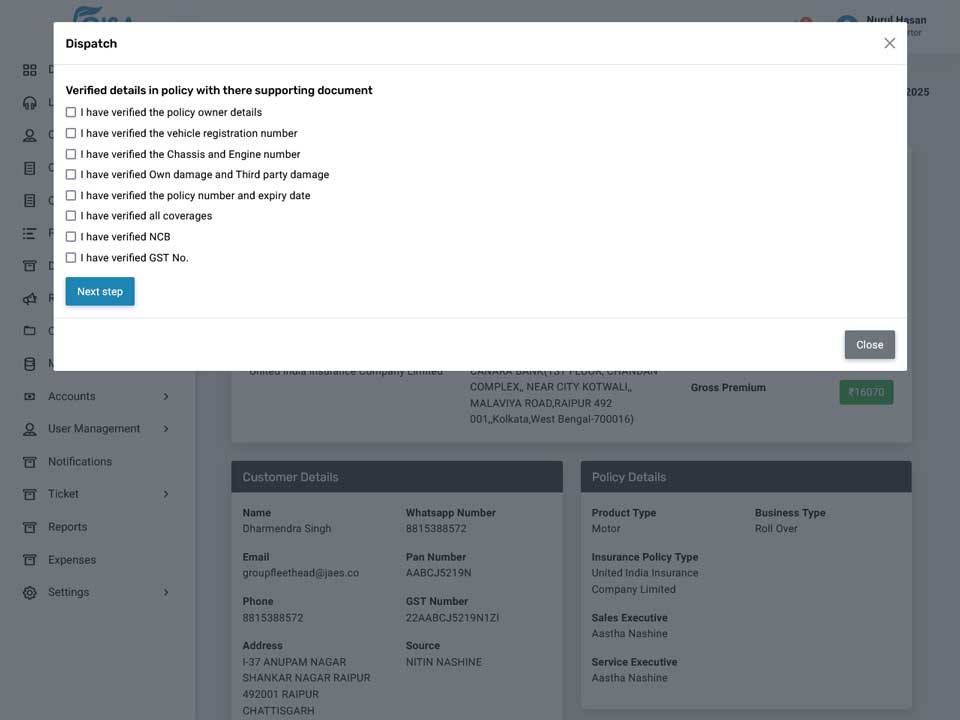This screenshot has height=720, width=960.
Task: Click the dashboard grid icon in sidebar
Action: (29, 70)
